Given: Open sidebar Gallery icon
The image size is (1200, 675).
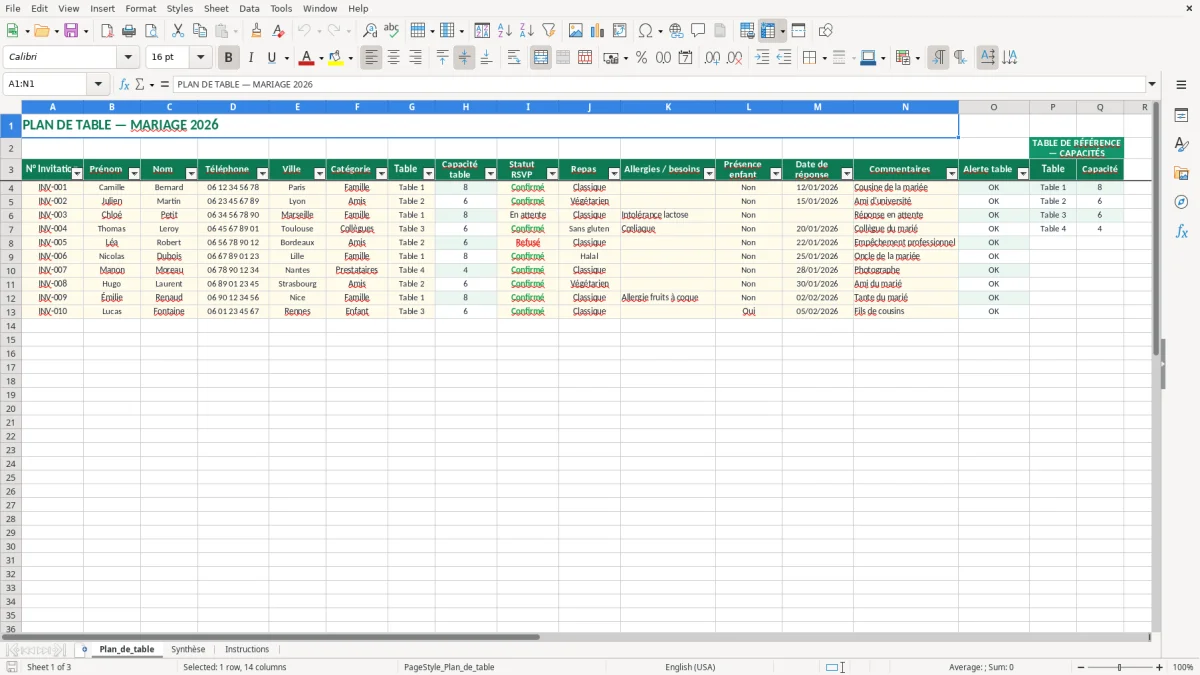Looking at the screenshot, I should coord(1181,173).
